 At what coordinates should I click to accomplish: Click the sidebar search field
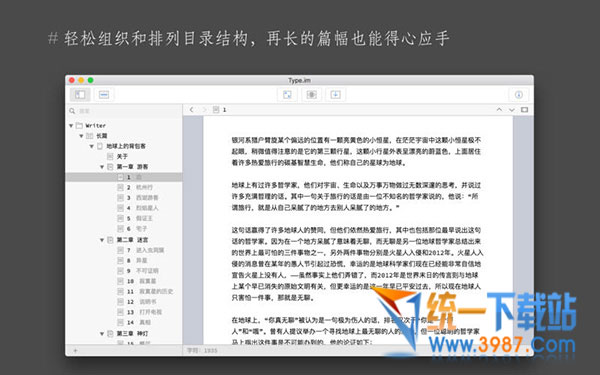coord(124,111)
